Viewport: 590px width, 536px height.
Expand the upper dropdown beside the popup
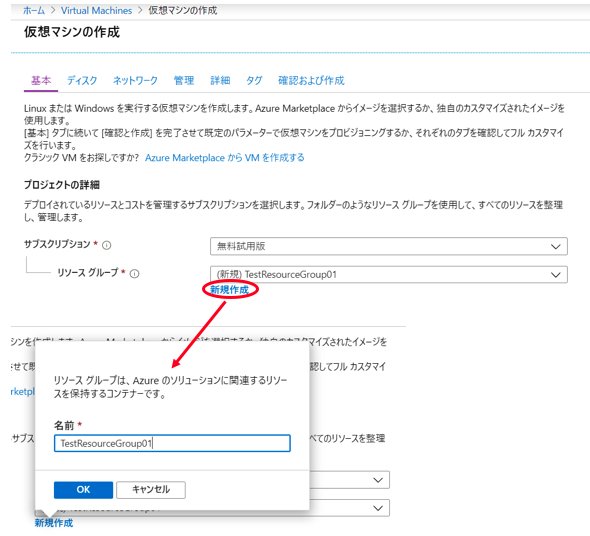(378, 480)
